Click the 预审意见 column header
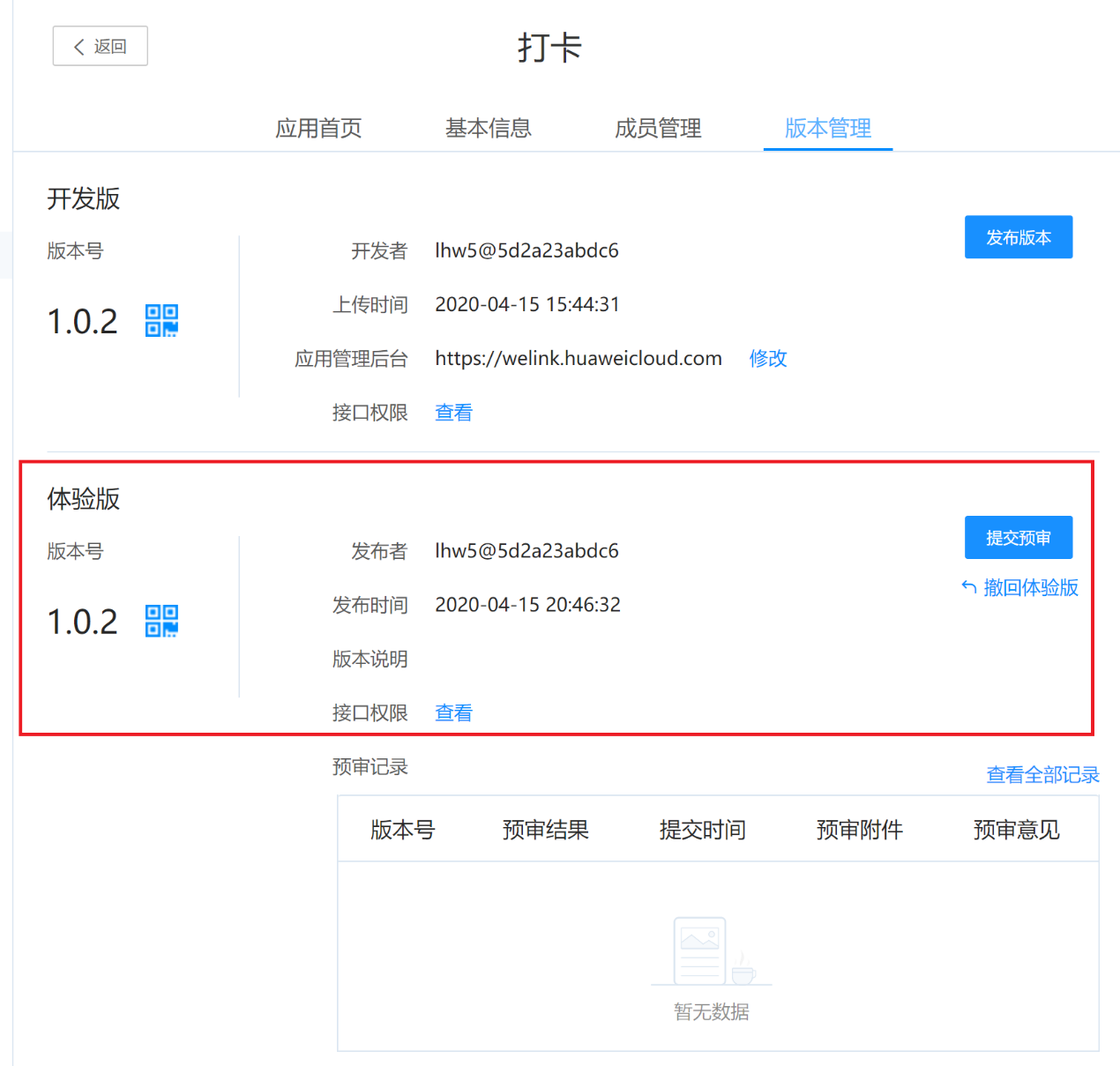The width and height of the screenshot is (1120, 1066). coord(1016,830)
